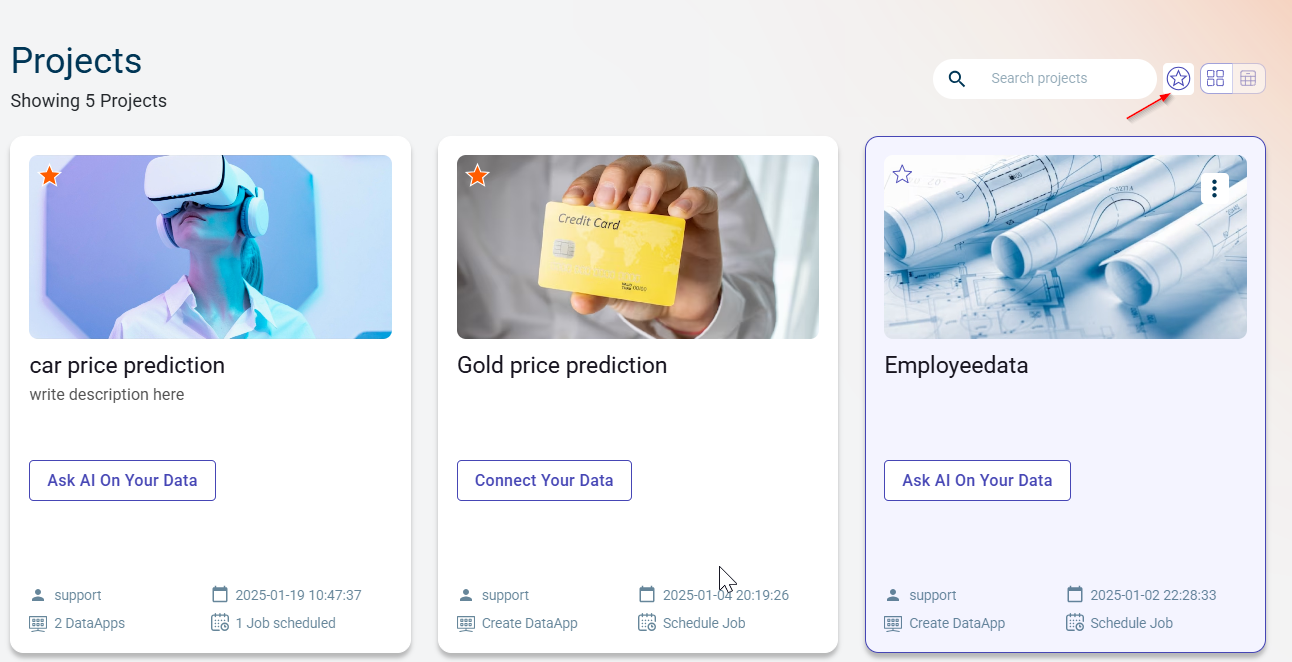Click Schedule Job on Gold price card

[x=704, y=623]
